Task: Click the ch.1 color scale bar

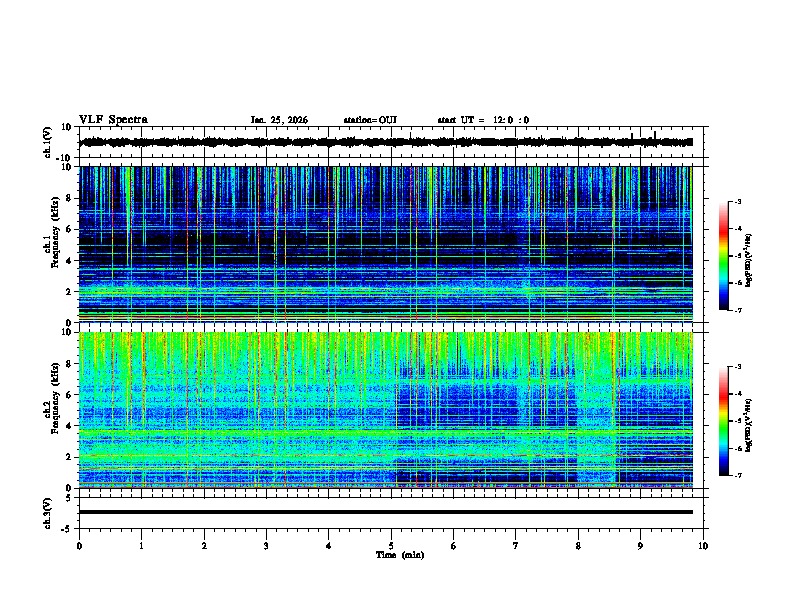Action: pyautogui.click(x=724, y=256)
